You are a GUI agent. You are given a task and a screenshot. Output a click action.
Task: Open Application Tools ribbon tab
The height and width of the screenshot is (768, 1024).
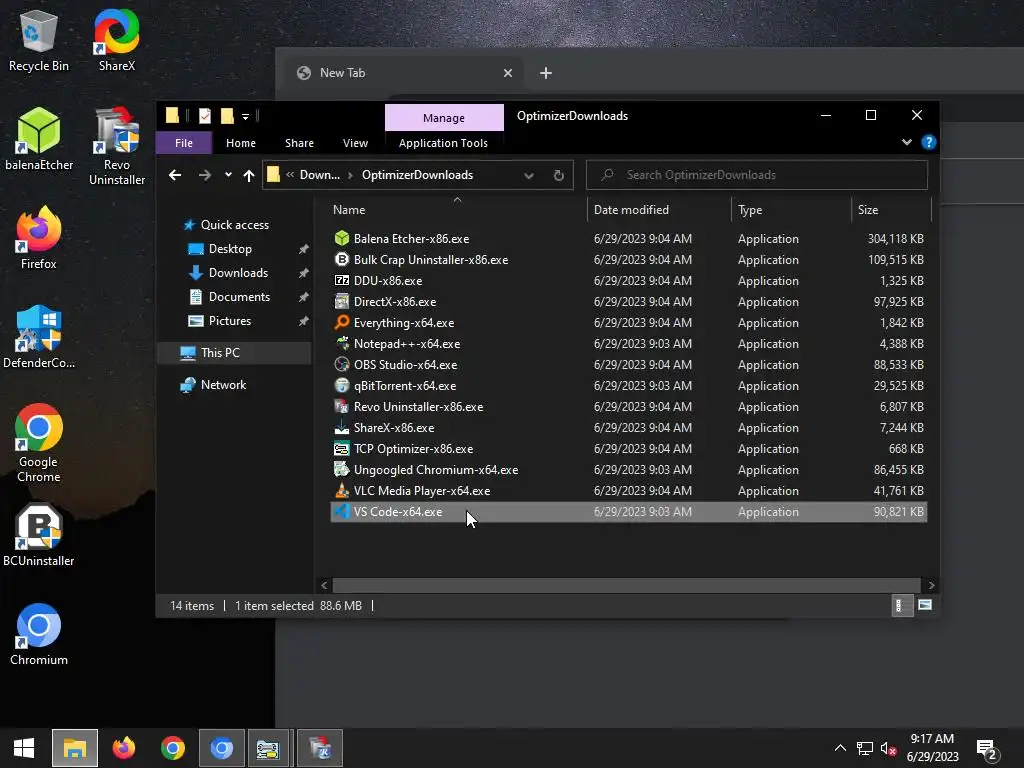tap(443, 143)
